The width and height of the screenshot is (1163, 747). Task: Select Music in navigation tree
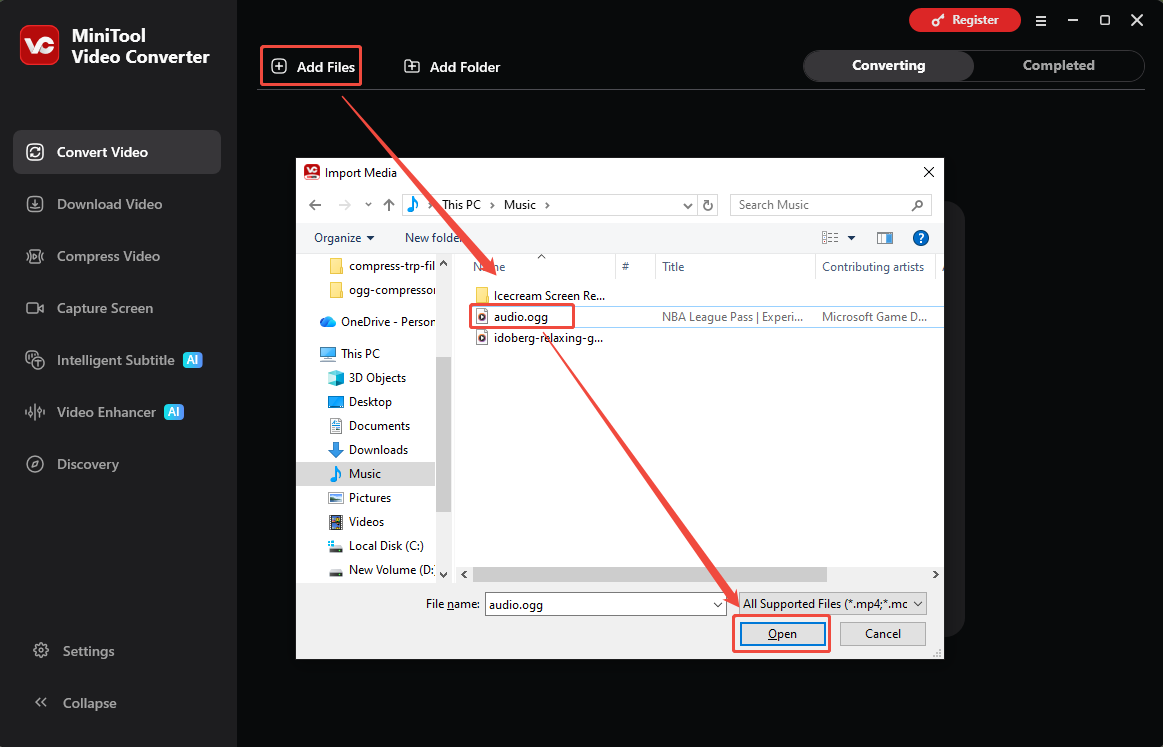(x=366, y=473)
